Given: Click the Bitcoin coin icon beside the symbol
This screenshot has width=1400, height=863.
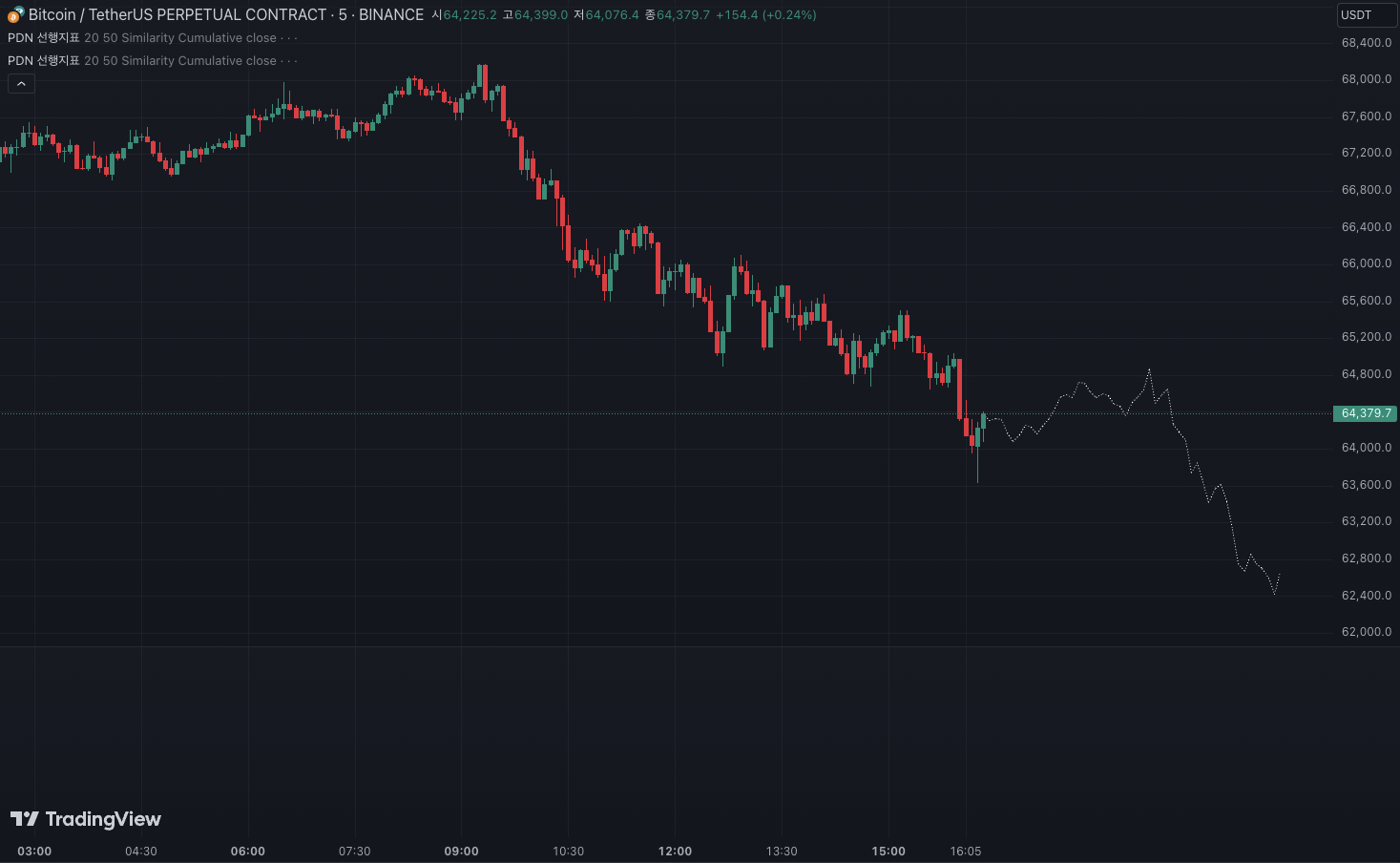Looking at the screenshot, I should pos(15,14).
